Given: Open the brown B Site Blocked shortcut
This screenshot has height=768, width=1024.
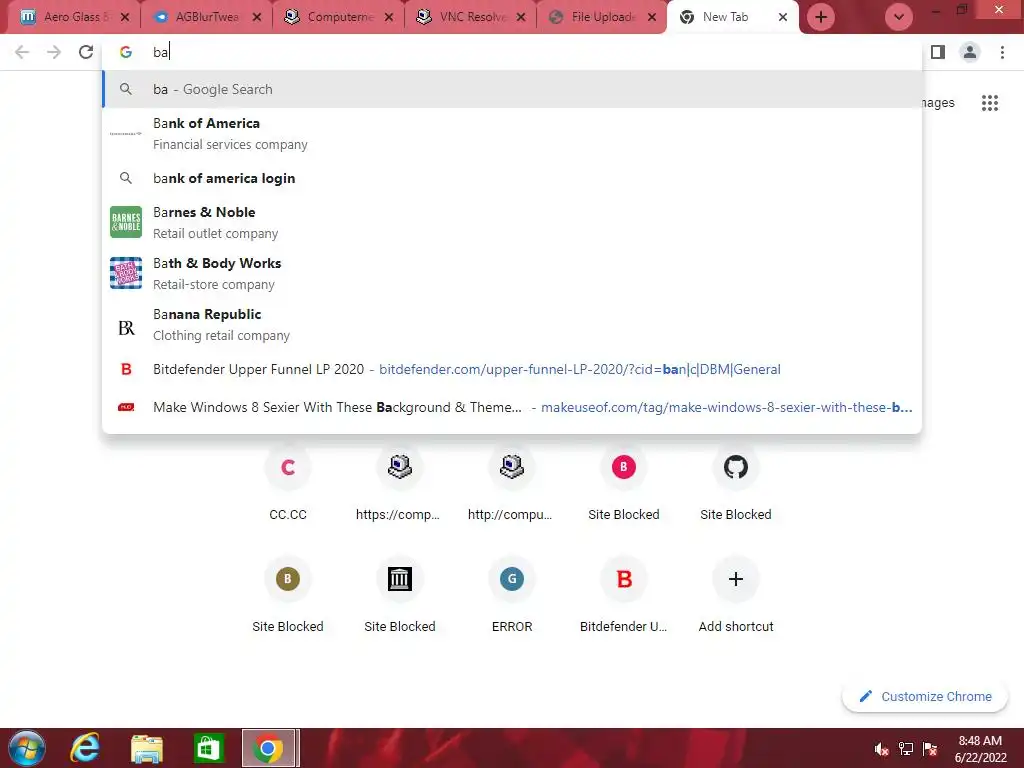Looking at the screenshot, I should (288, 594).
